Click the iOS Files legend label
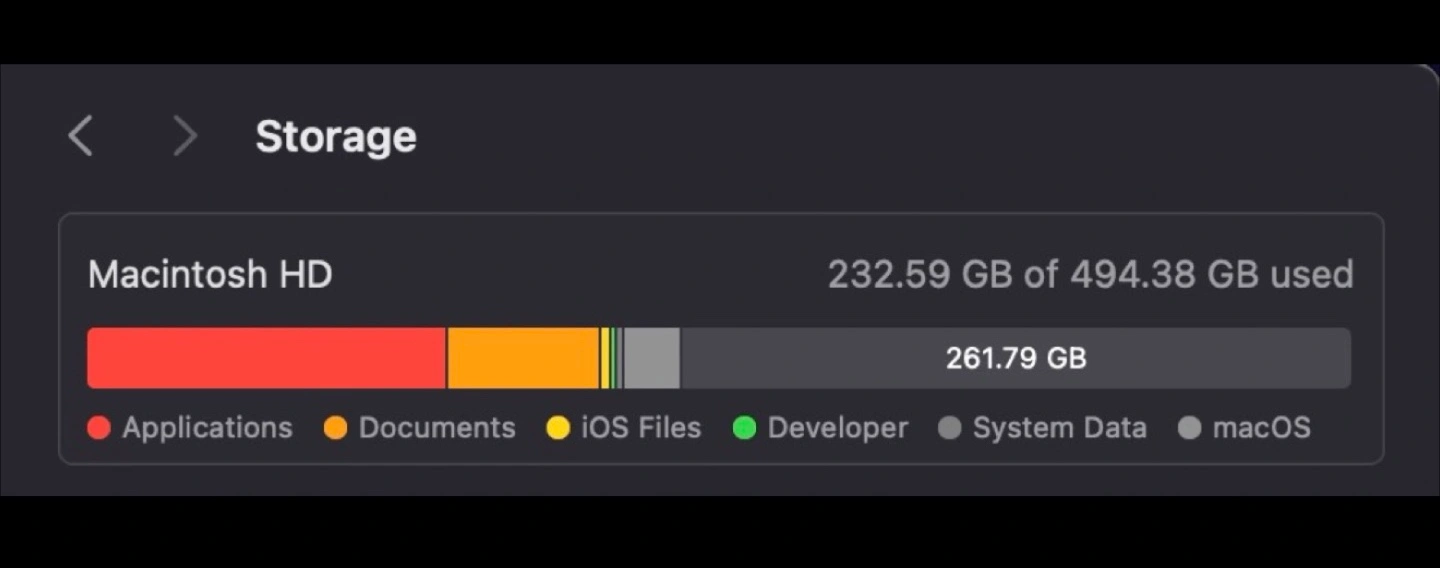 [641, 428]
